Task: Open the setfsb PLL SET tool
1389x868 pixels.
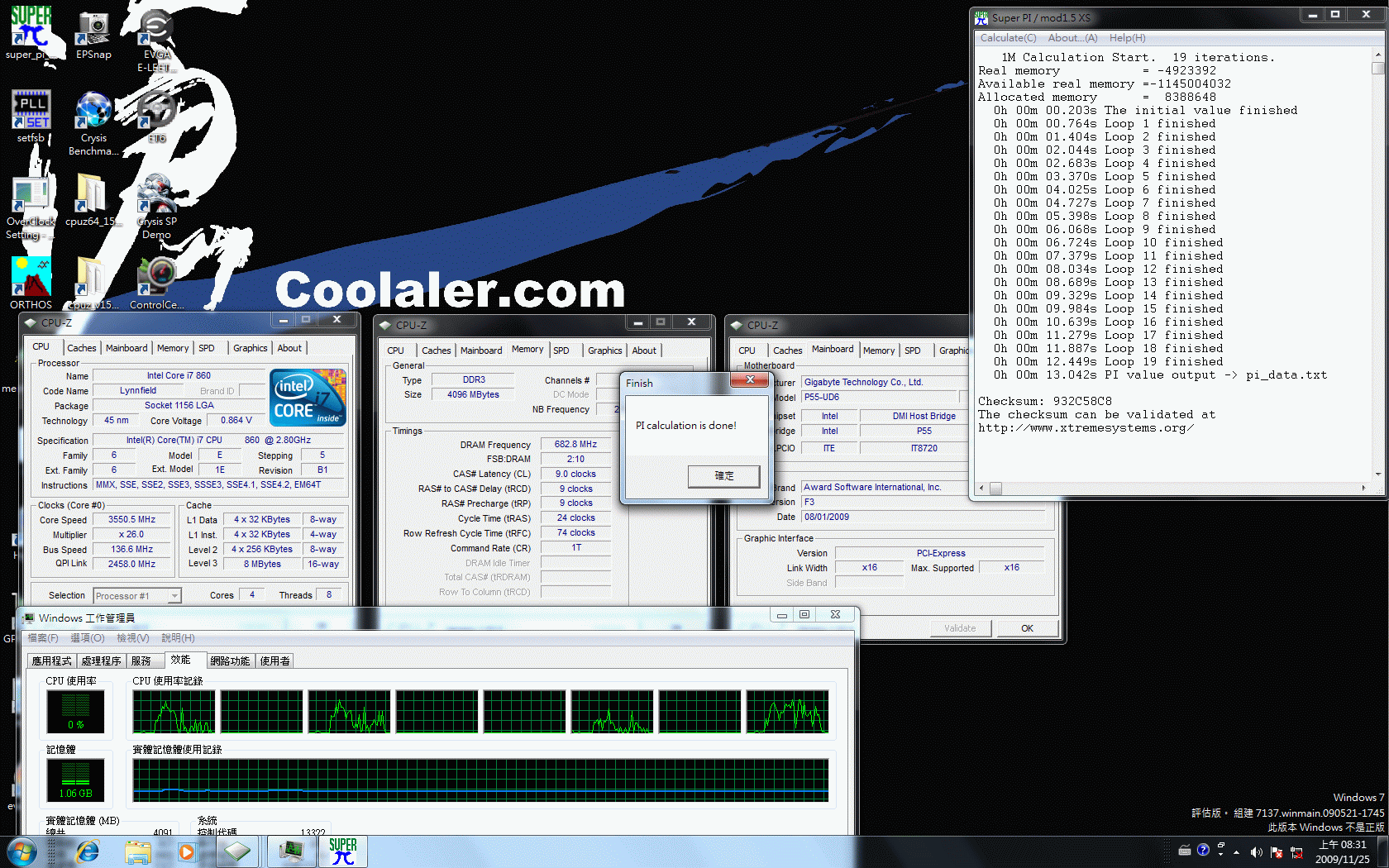Action: (31, 109)
